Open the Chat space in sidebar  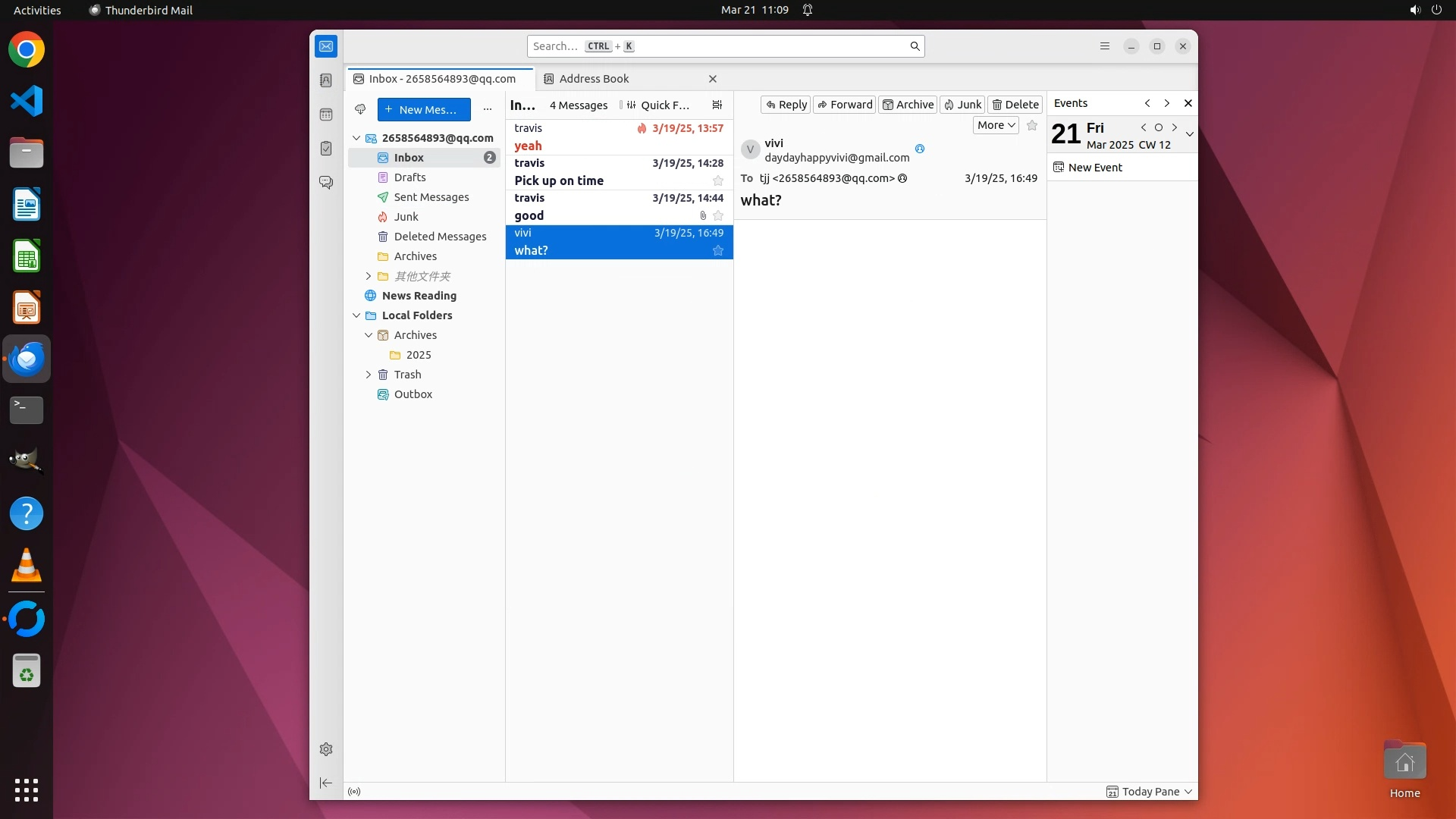tap(326, 183)
